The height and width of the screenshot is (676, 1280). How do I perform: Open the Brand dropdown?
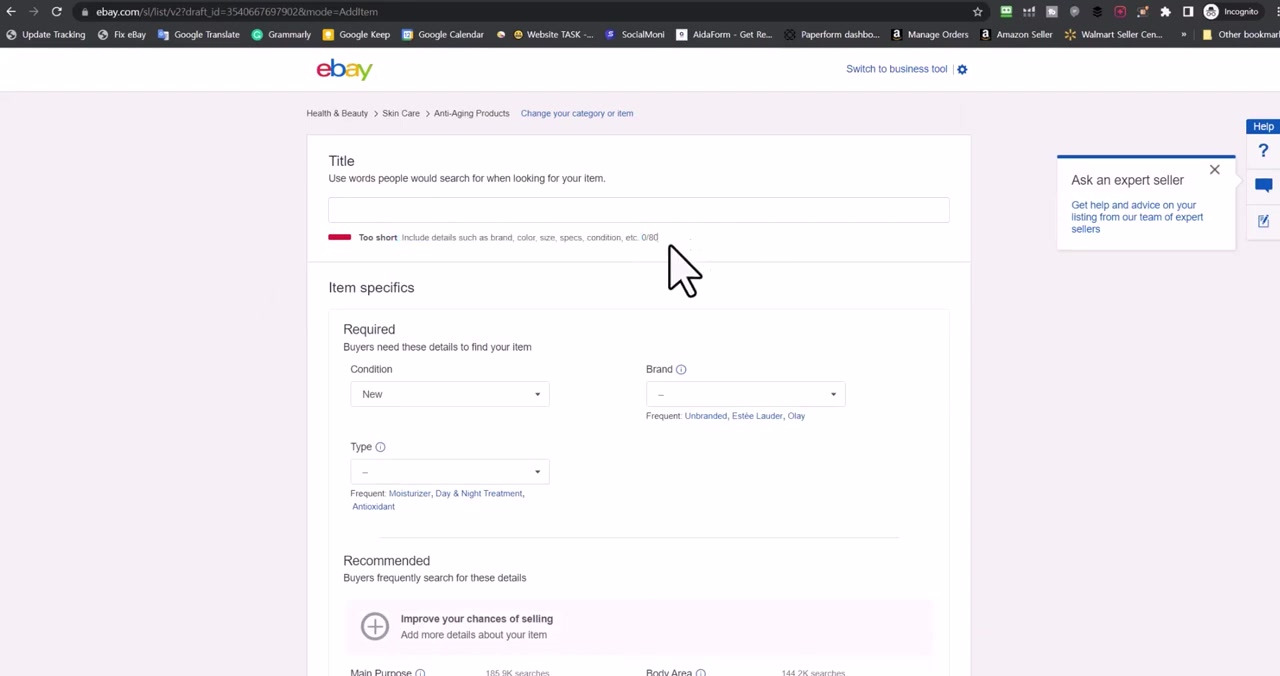coord(746,394)
